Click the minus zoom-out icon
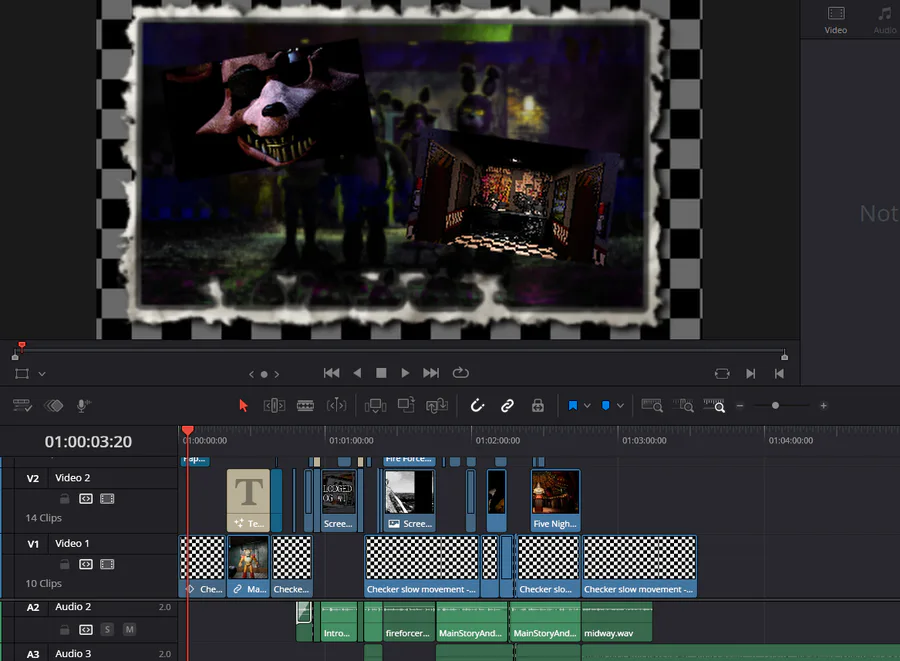The width and height of the screenshot is (900, 661). [x=740, y=406]
